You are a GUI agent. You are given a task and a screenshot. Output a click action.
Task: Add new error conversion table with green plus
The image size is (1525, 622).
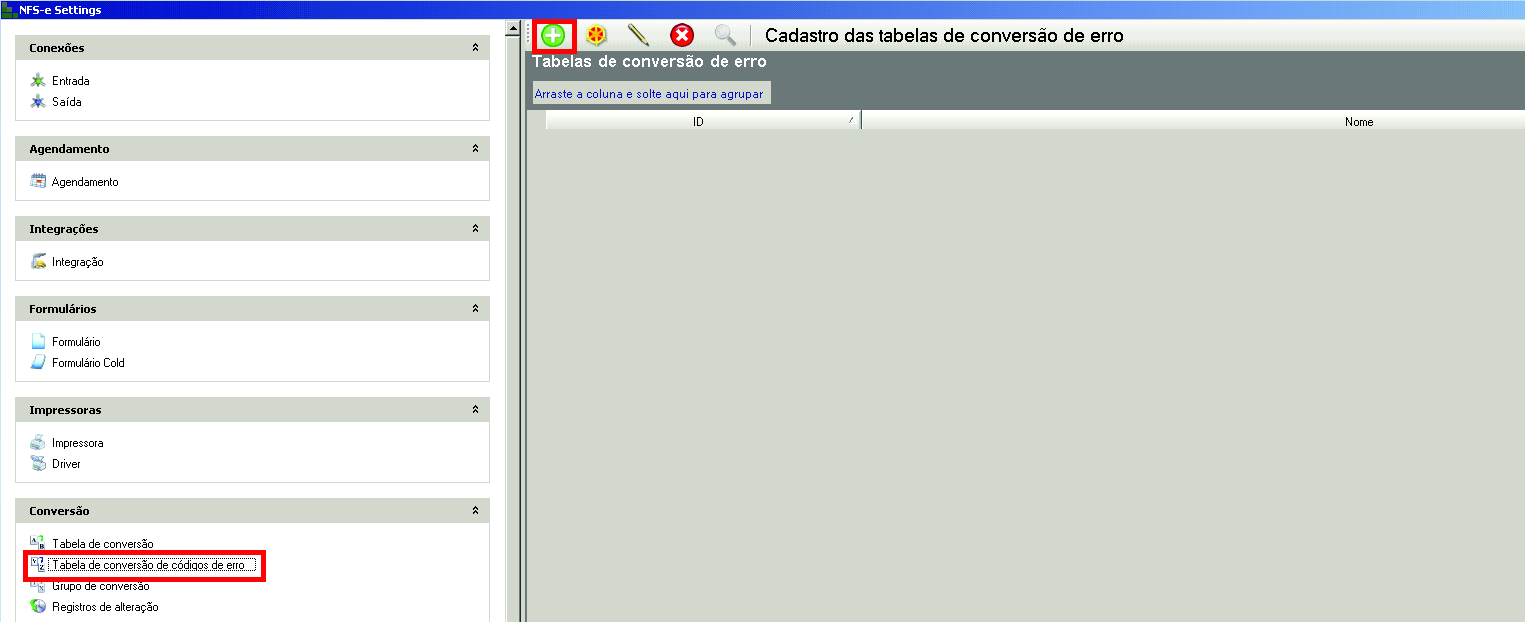click(x=553, y=36)
